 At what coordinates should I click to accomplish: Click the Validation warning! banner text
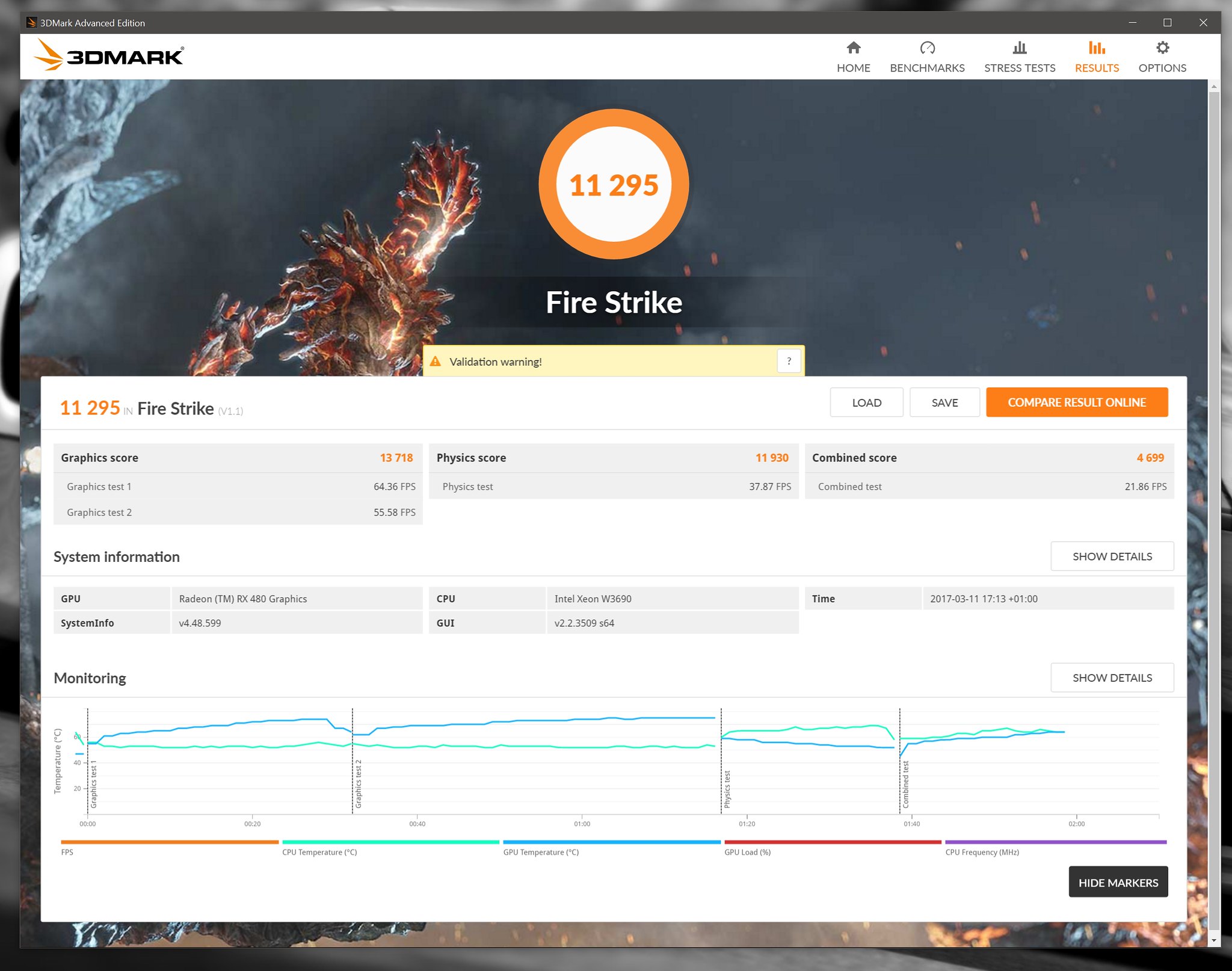pyautogui.click(x=496, y=362)
